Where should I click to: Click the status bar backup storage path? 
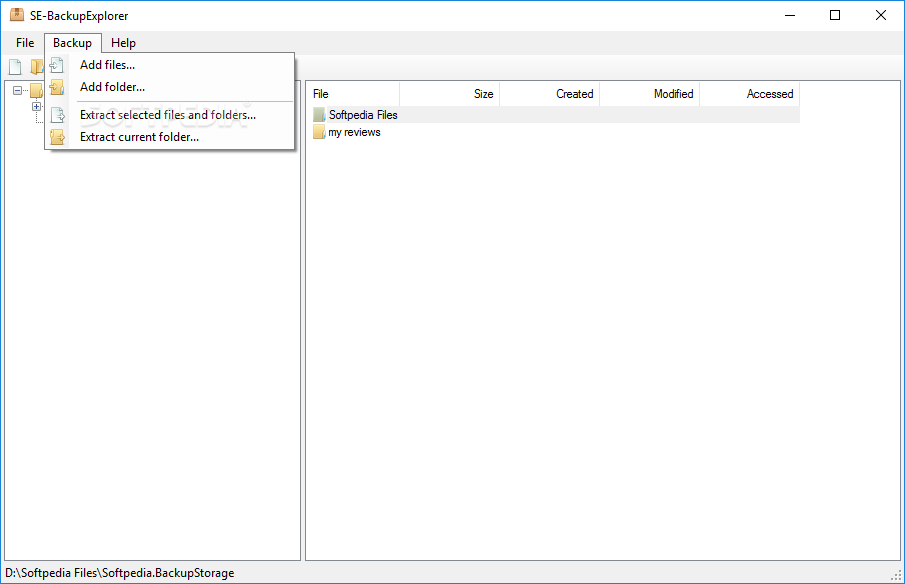[119, 573]
